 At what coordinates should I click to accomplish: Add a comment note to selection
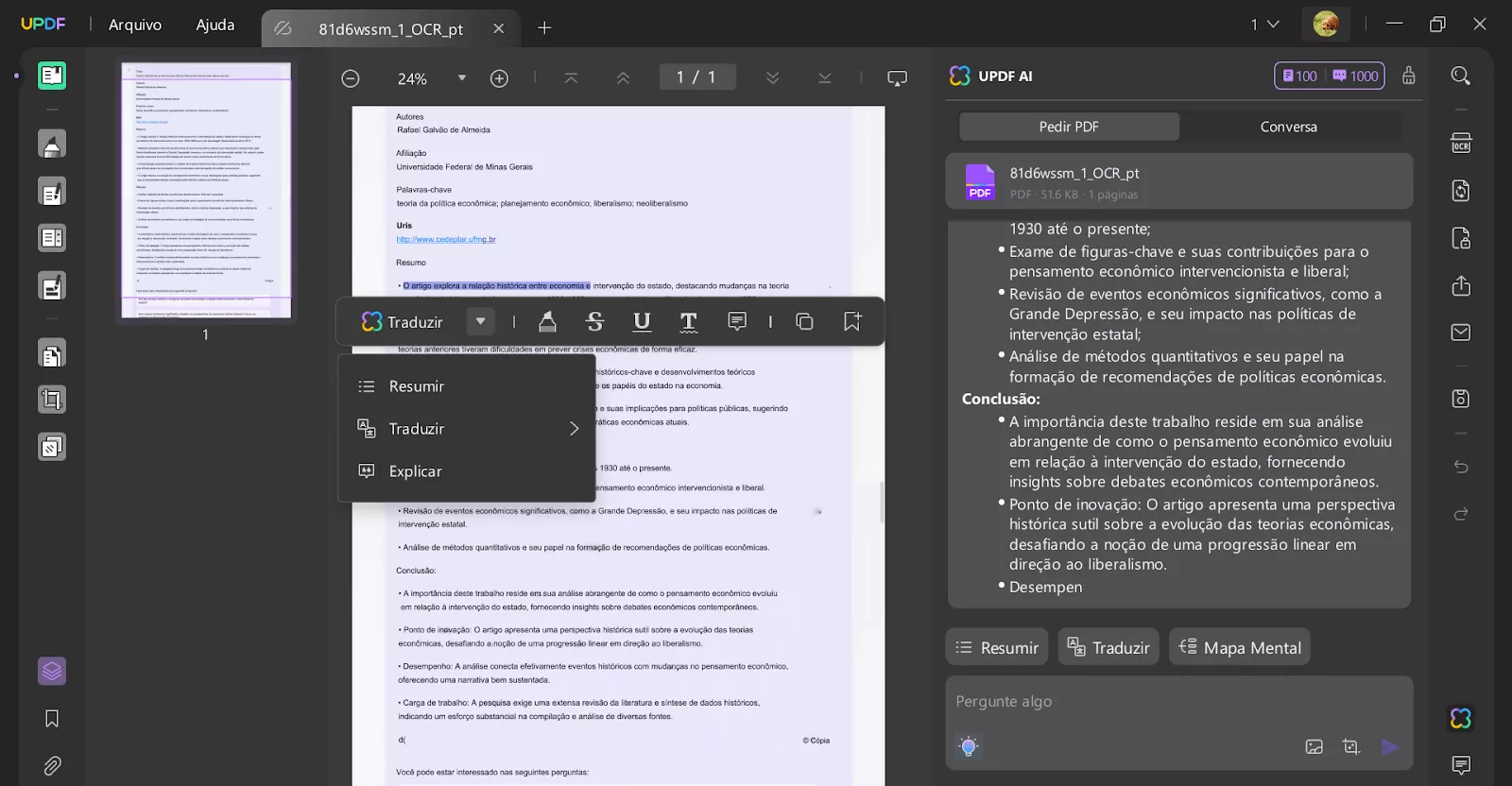click(x=737, y=322)
